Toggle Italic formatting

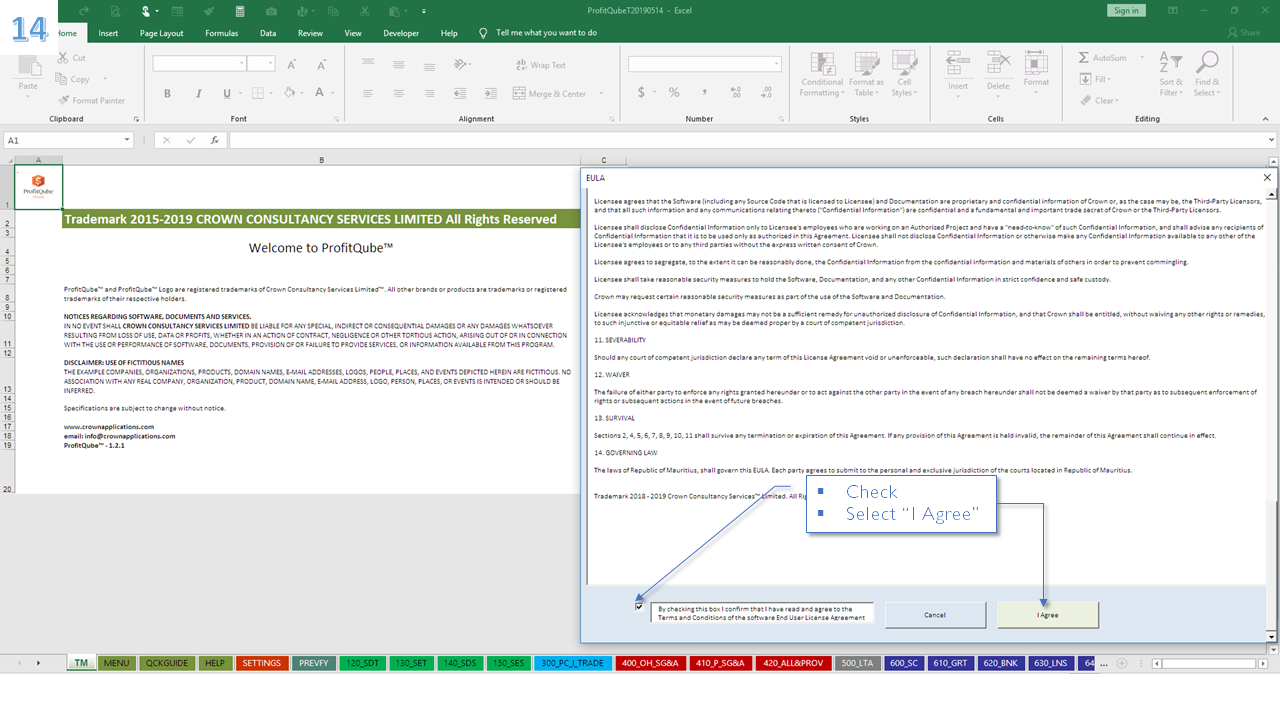point(198,94)
